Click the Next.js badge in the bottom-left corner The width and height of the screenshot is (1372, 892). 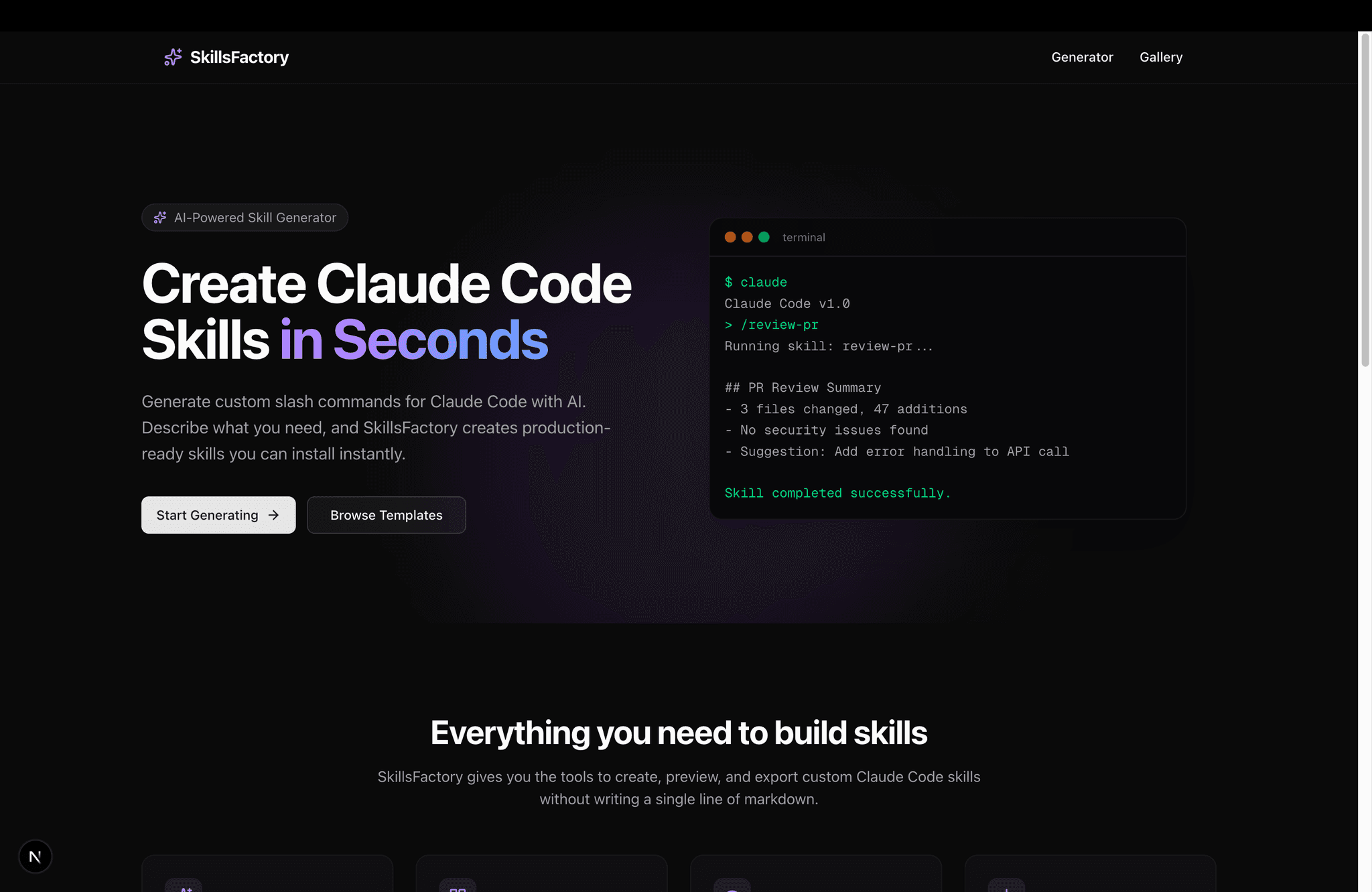(35, 856)
